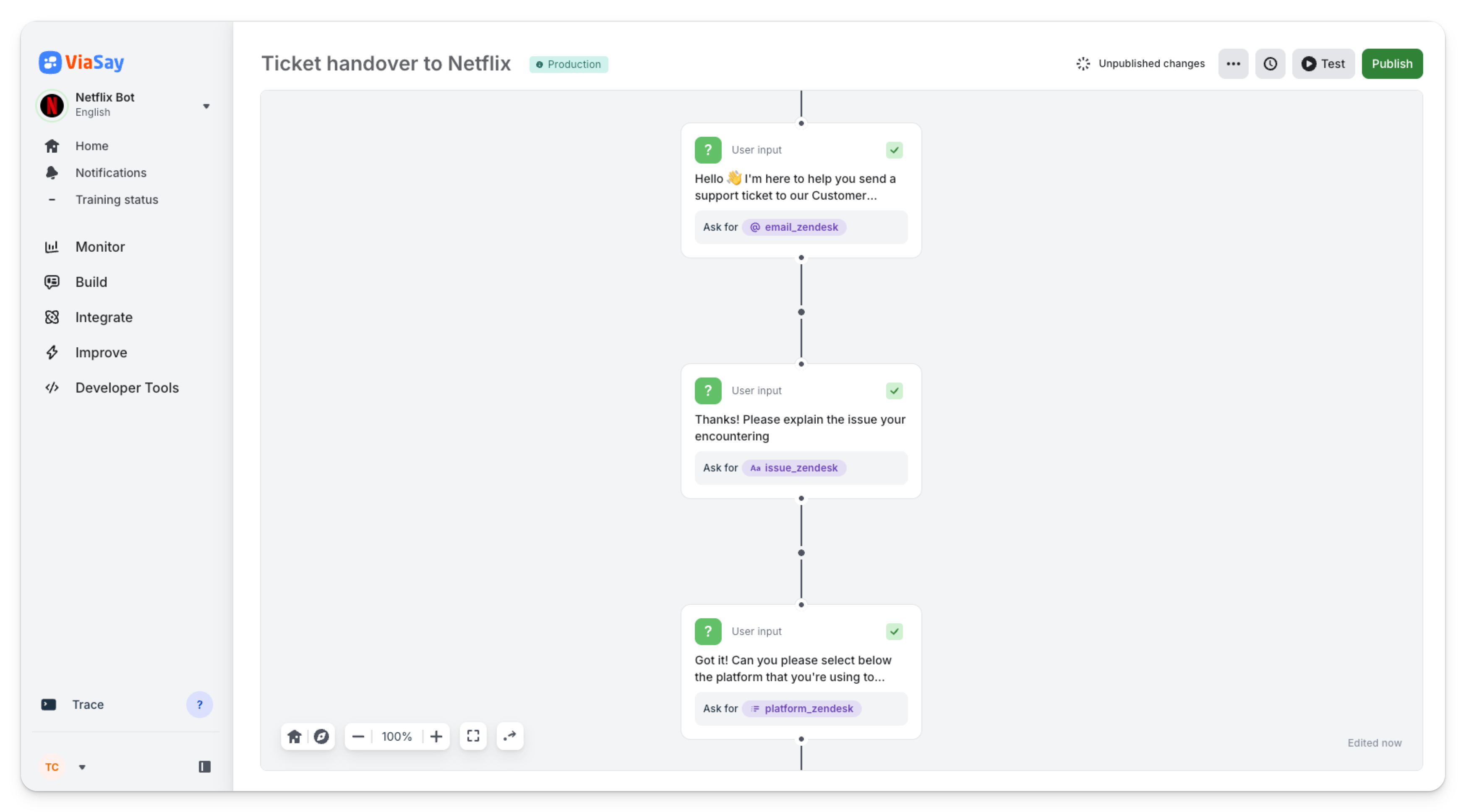Click the Monitor bar chart icon
Viewport: 1466px width, 812px height.
coord(52,246)
